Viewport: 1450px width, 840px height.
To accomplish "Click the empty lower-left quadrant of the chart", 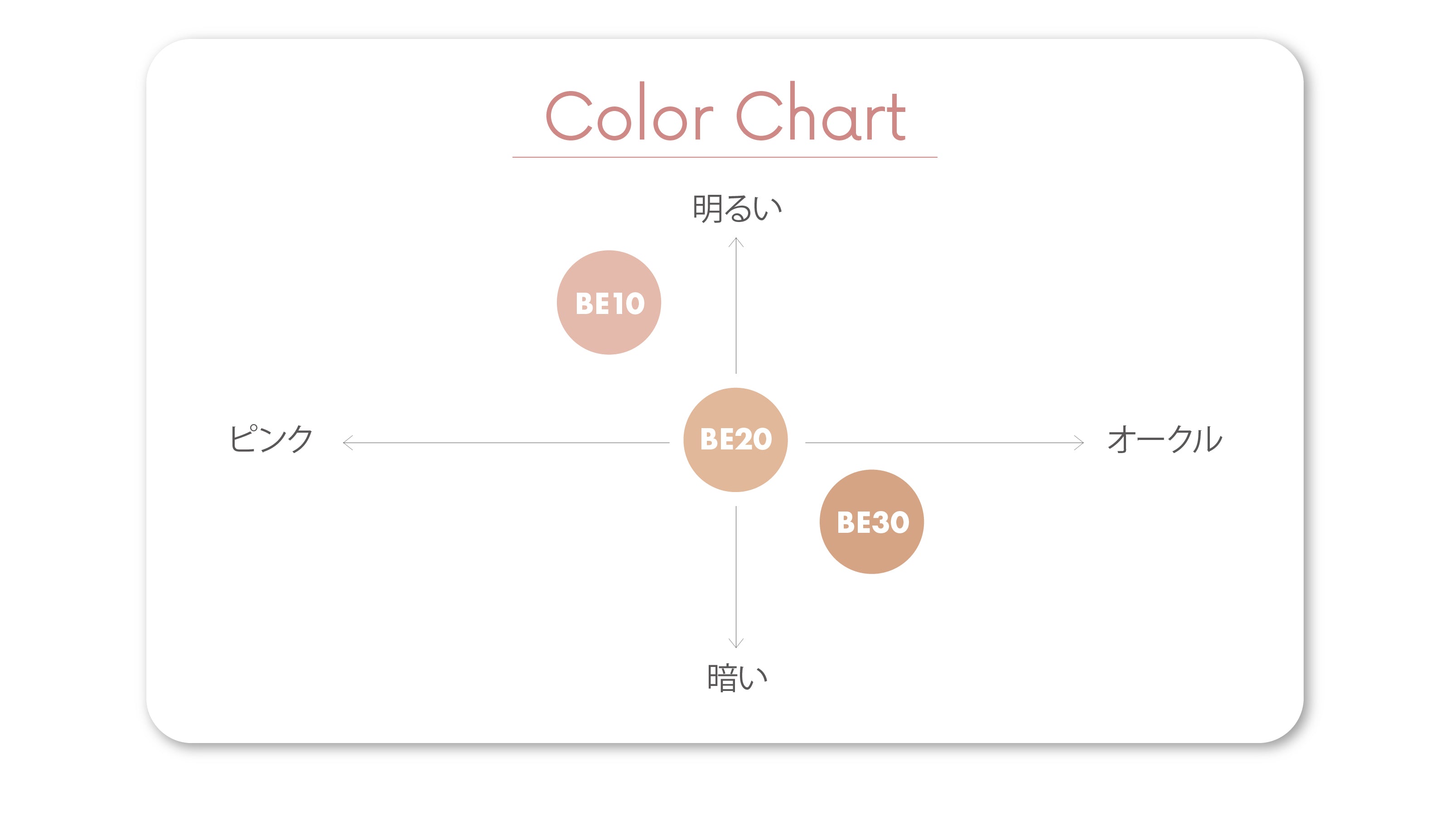I will click(x=489, y=575).
